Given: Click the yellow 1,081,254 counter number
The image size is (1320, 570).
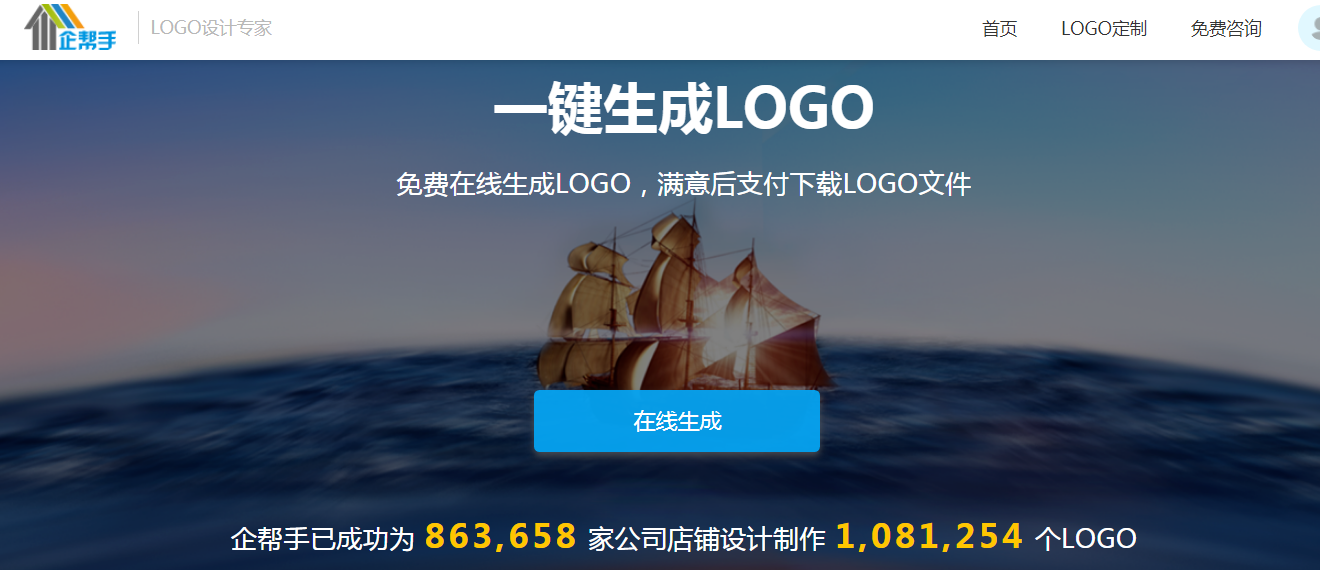Looking at the screenshot, I should (x=929, y=537).
